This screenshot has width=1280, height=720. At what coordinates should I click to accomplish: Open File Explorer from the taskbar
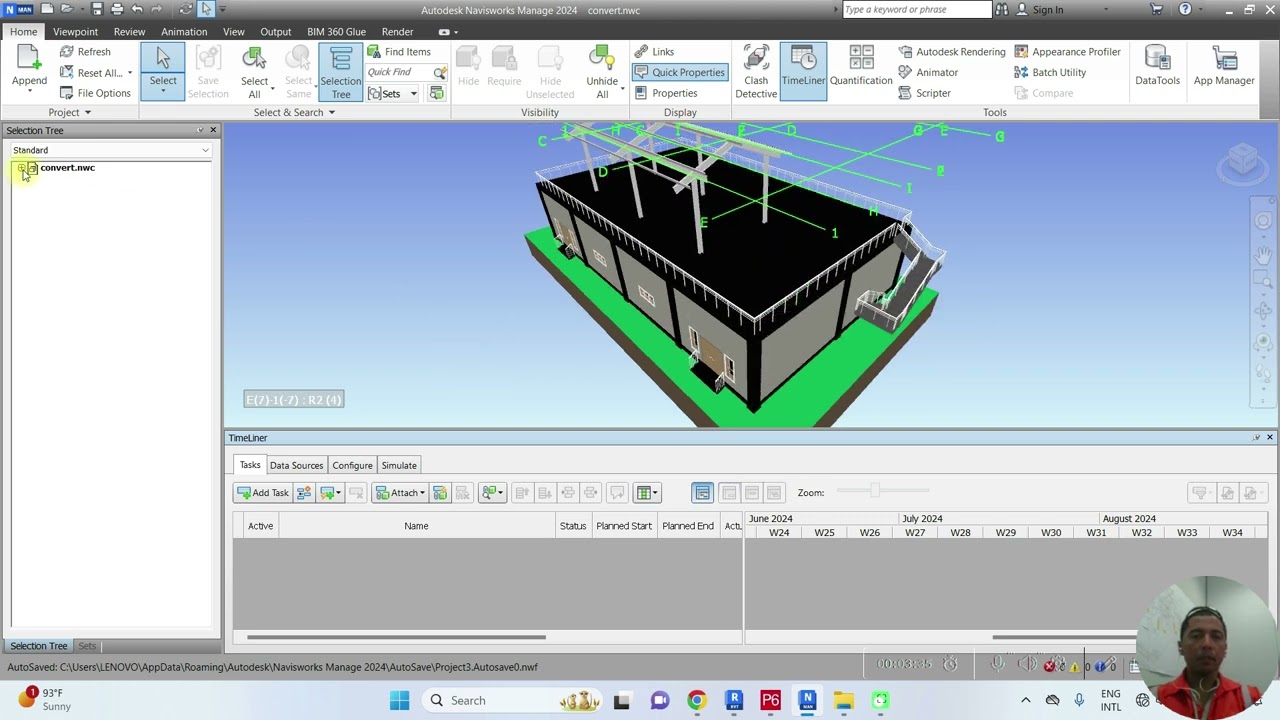click(843, 700)
